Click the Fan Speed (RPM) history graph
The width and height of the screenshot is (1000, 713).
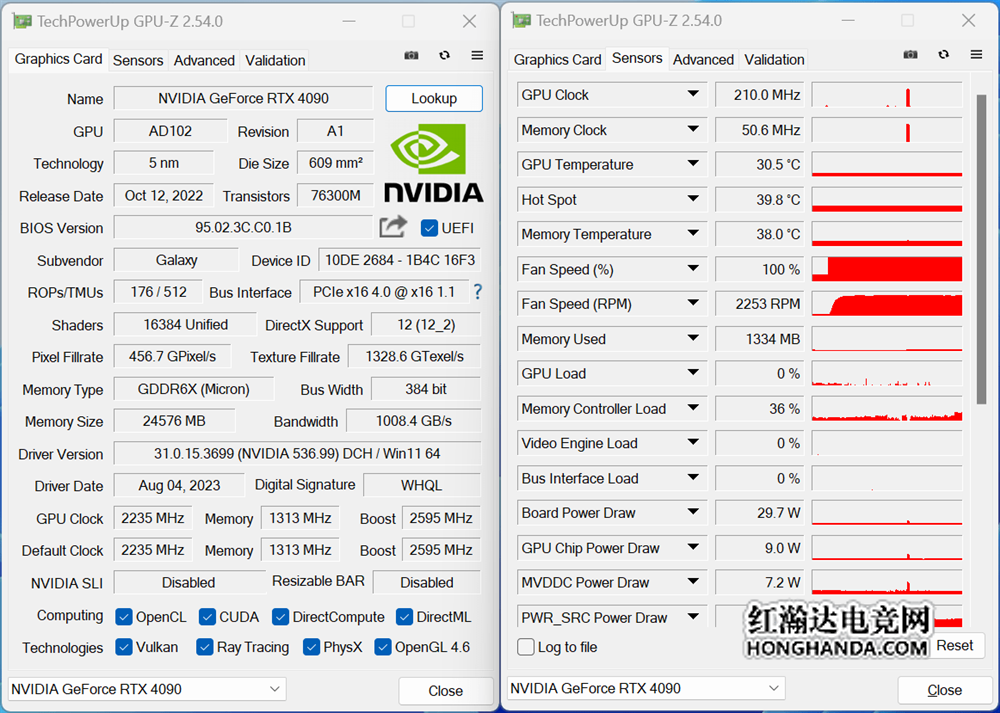(x=886, y=304)
